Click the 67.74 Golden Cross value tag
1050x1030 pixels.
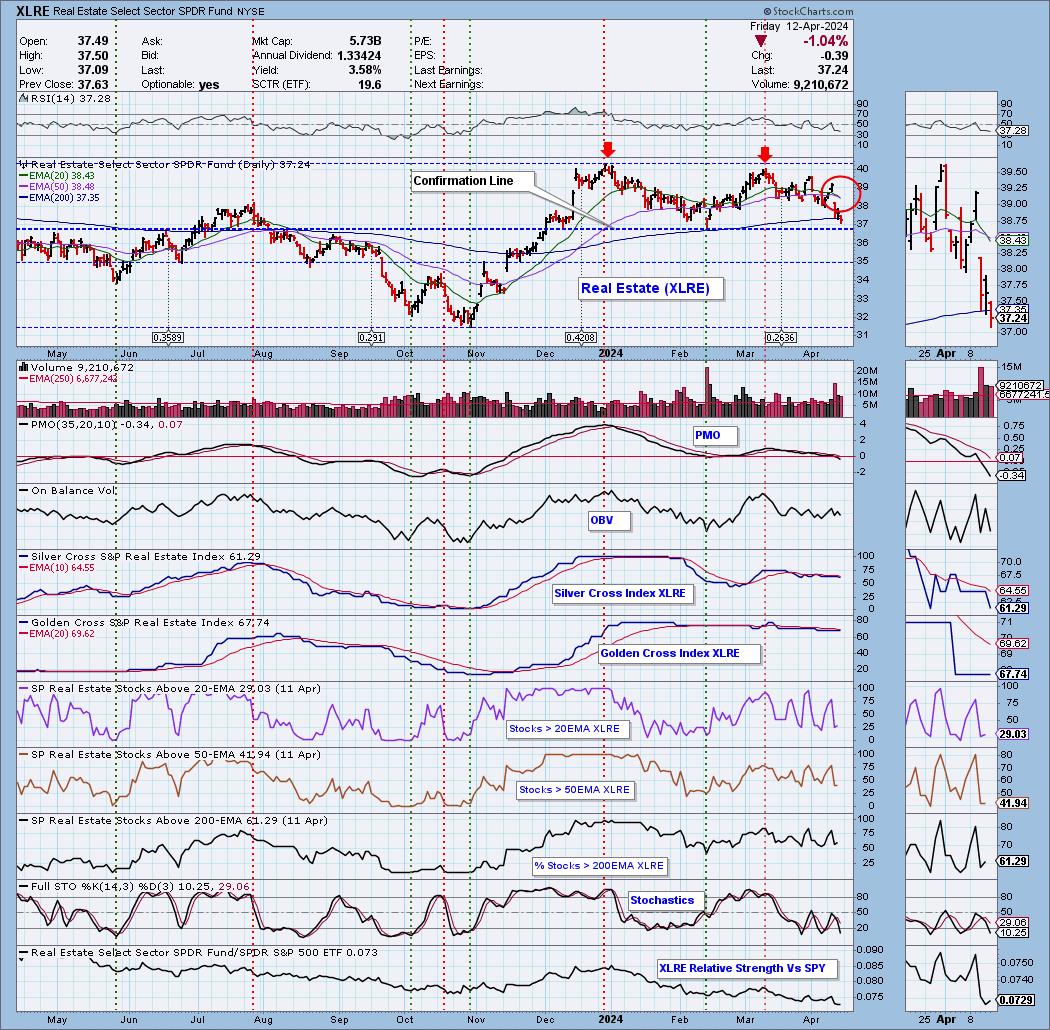pyautogui.click(x=1013, y=674)
